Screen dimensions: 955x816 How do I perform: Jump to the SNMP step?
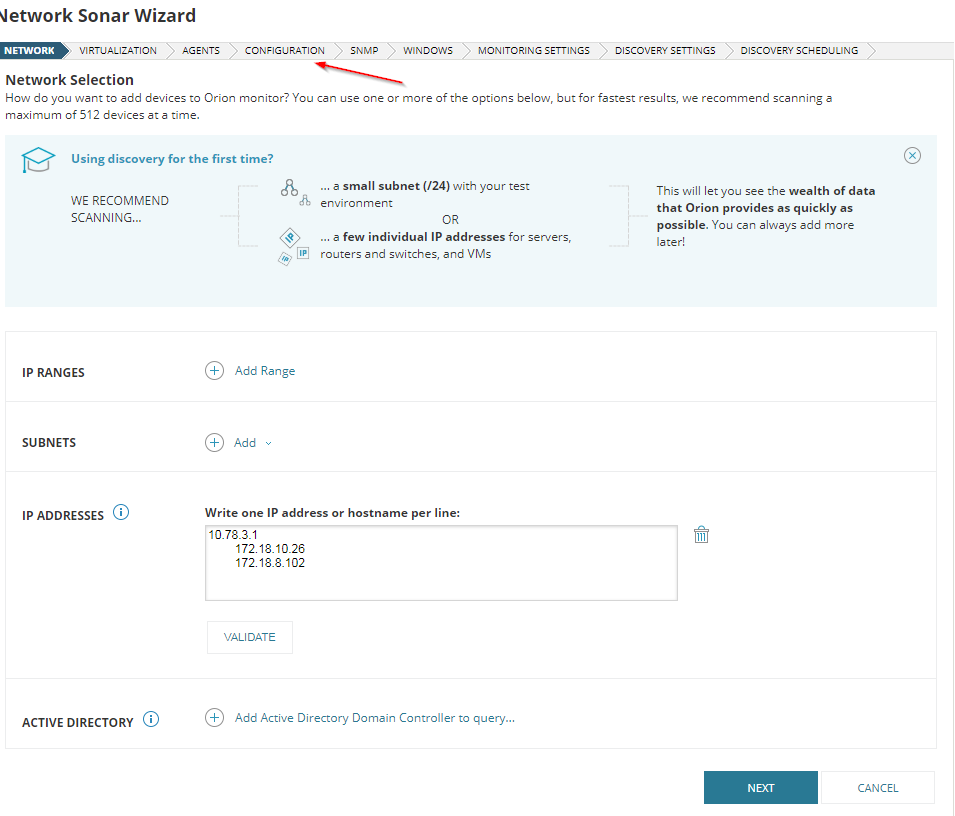click(364, 51)
